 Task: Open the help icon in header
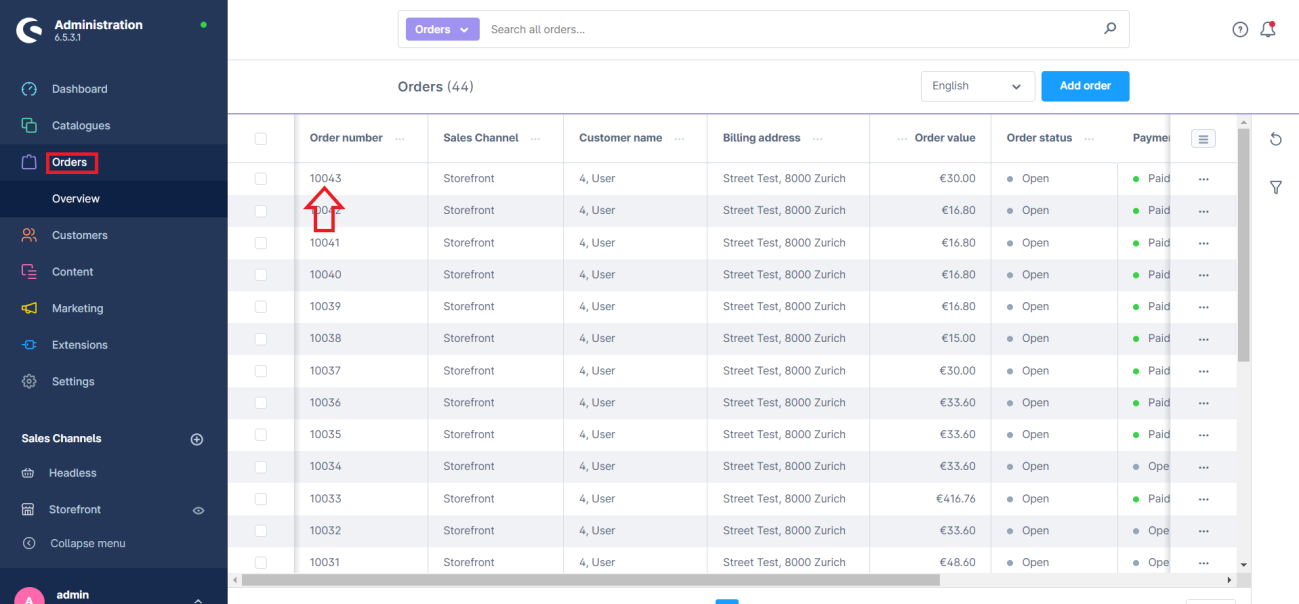1240,30
